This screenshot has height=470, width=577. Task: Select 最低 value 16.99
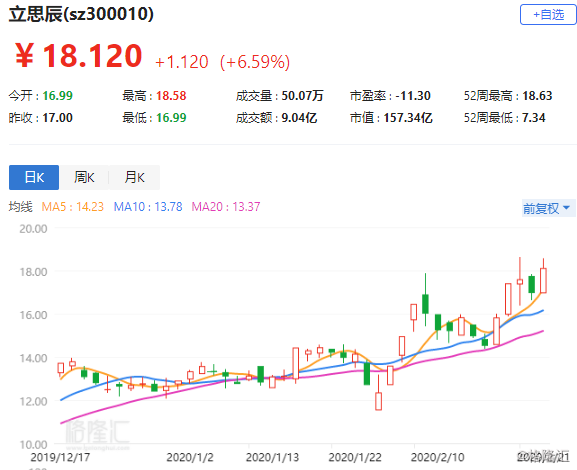click(x=171, y=118)
